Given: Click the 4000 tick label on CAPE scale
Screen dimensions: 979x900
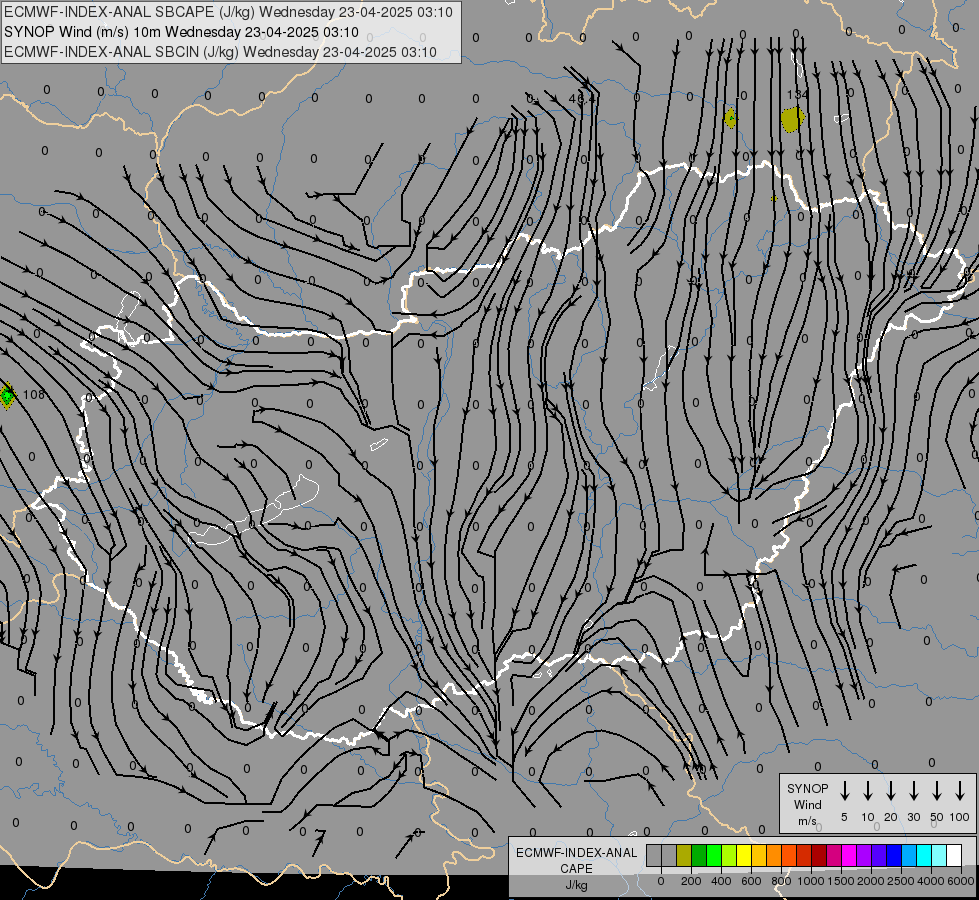Looking at the screenshot, I should point(931,881).
